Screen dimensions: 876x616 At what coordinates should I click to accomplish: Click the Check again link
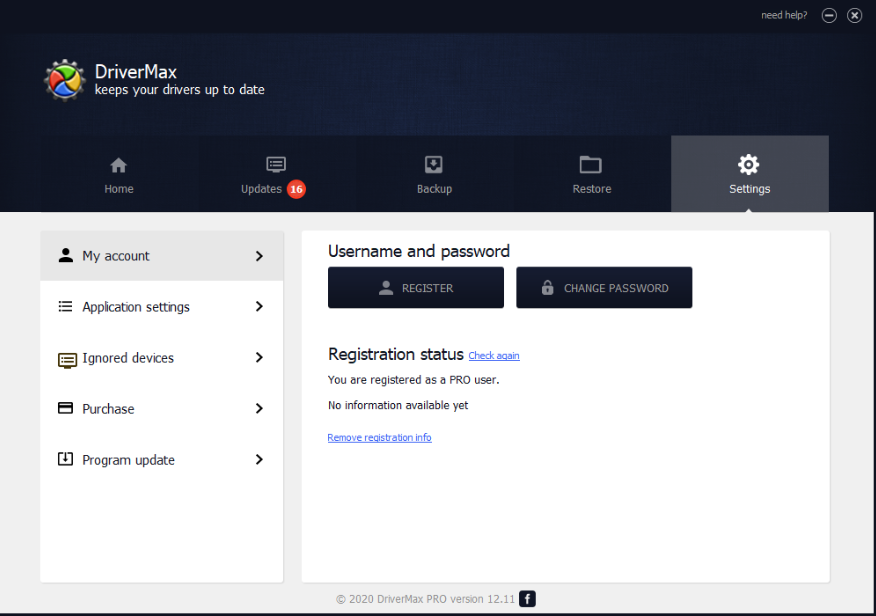tap(494, 356)
